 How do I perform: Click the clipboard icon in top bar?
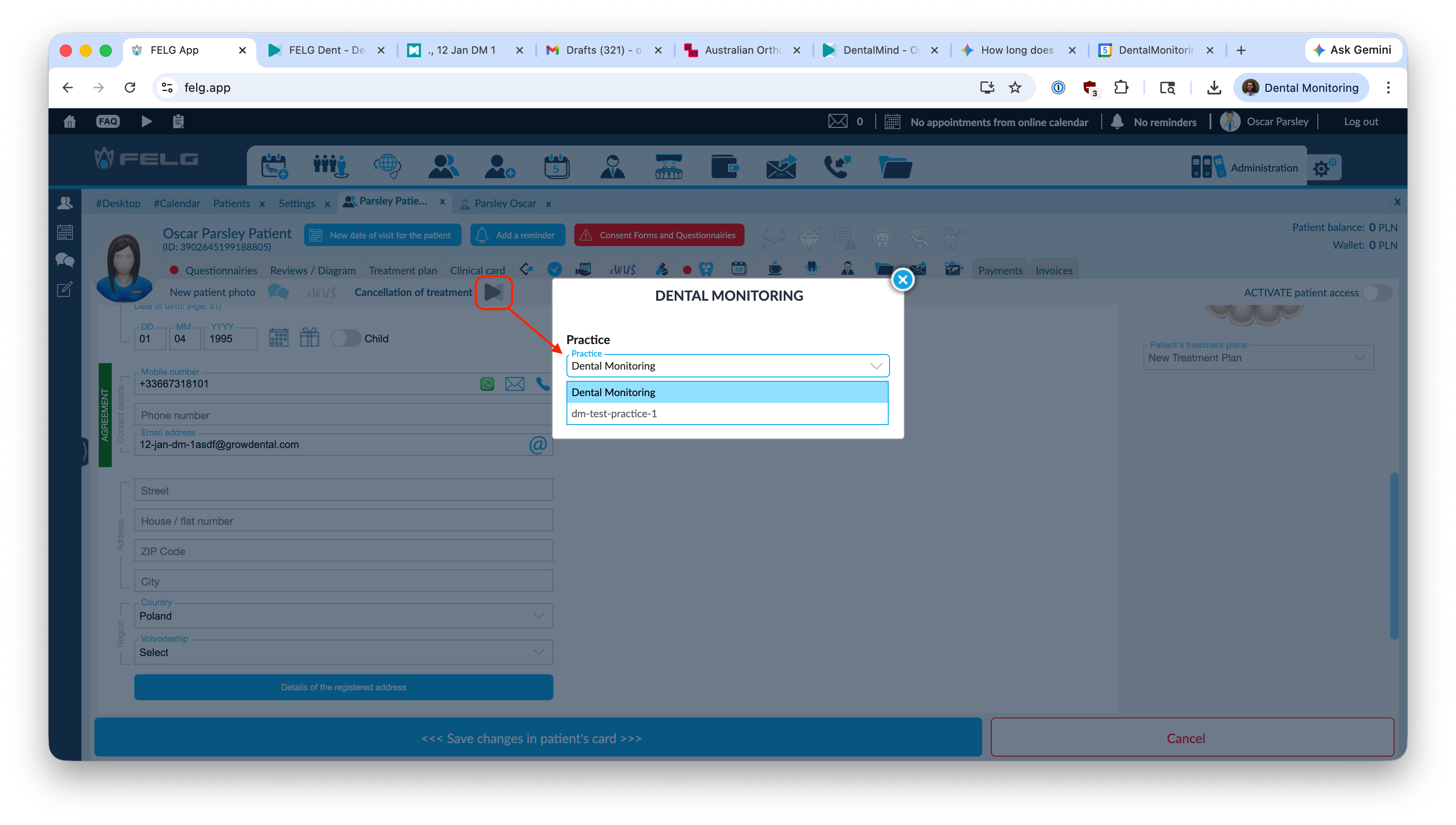(x=178, y=122)
